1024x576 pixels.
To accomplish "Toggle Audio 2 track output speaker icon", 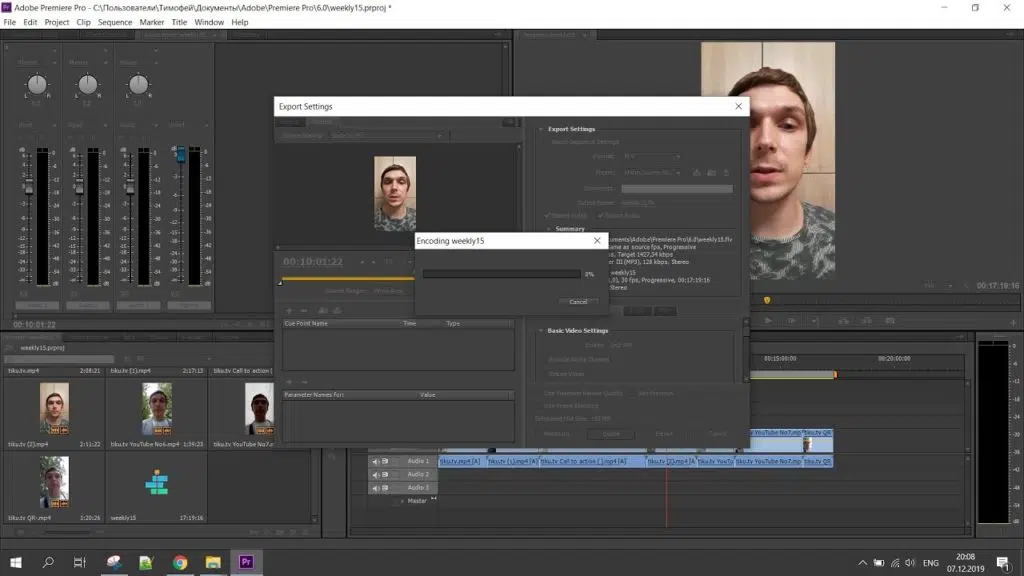I will pyautogui.click(x=376, y=475).
